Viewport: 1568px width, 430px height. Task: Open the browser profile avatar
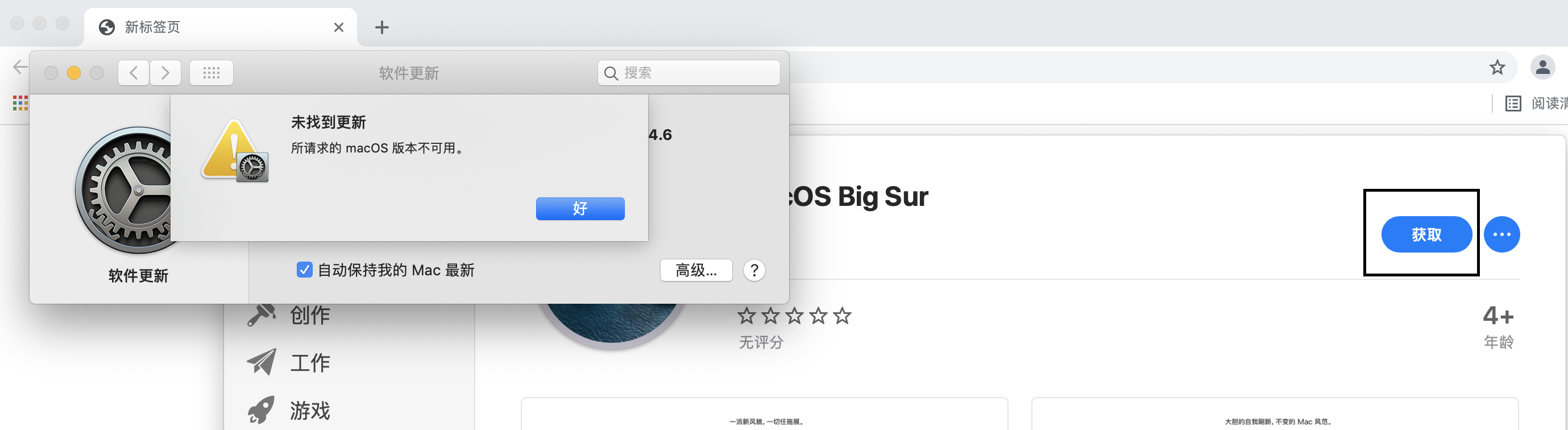click(x=1542, y=68)
